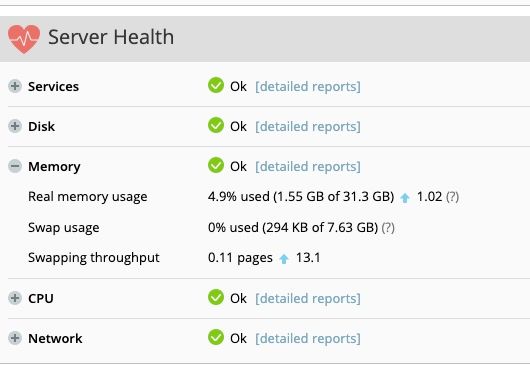This screenshot has width=530, height=380.
Task: Click the green Ok checkmark for CPU
Action: click(216, 298)
